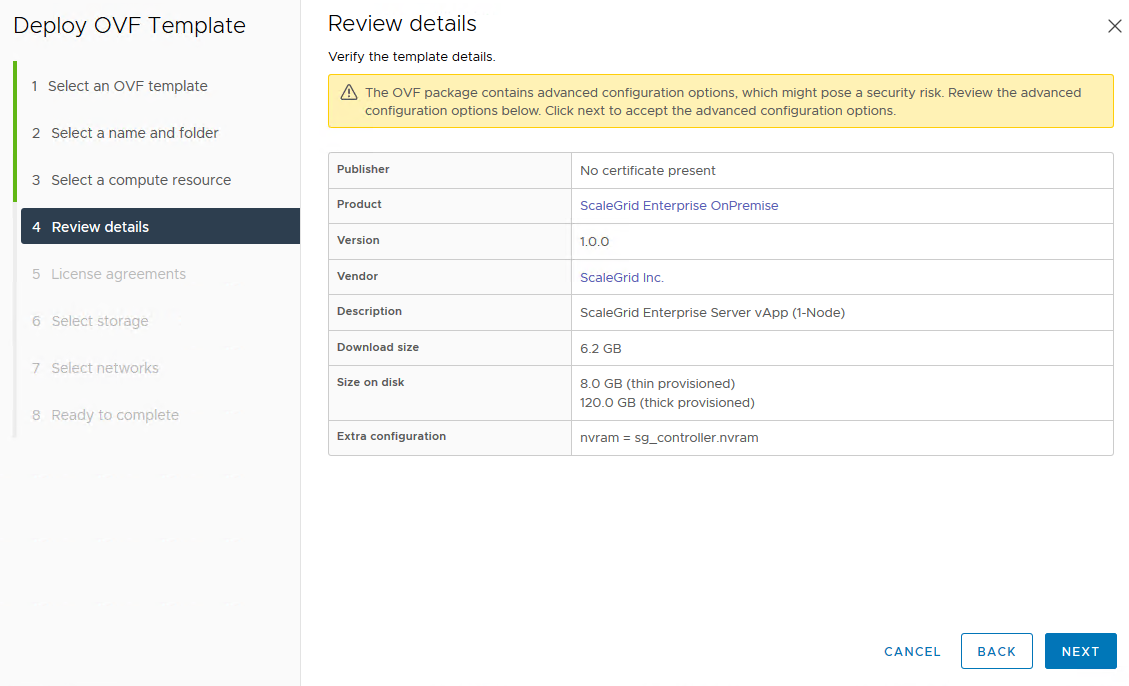Click the version value 1.0.0

click(x=594, y=242)
